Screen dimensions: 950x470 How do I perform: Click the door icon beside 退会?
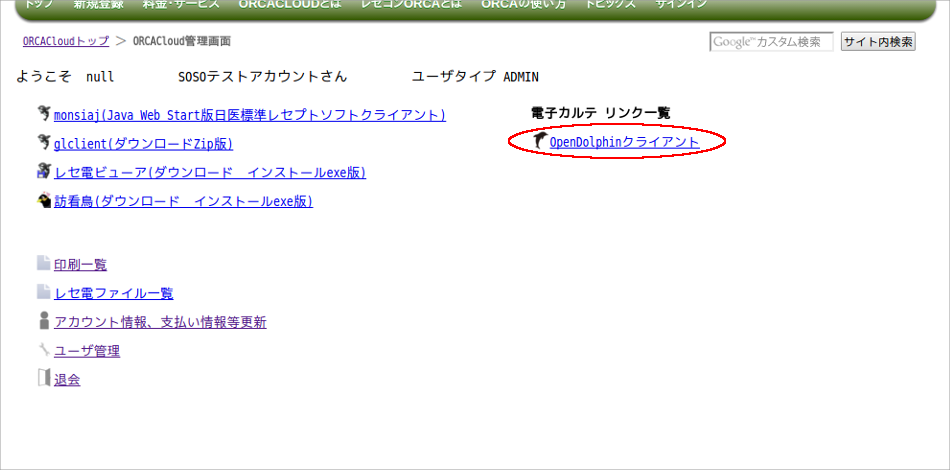coord(44,379)
